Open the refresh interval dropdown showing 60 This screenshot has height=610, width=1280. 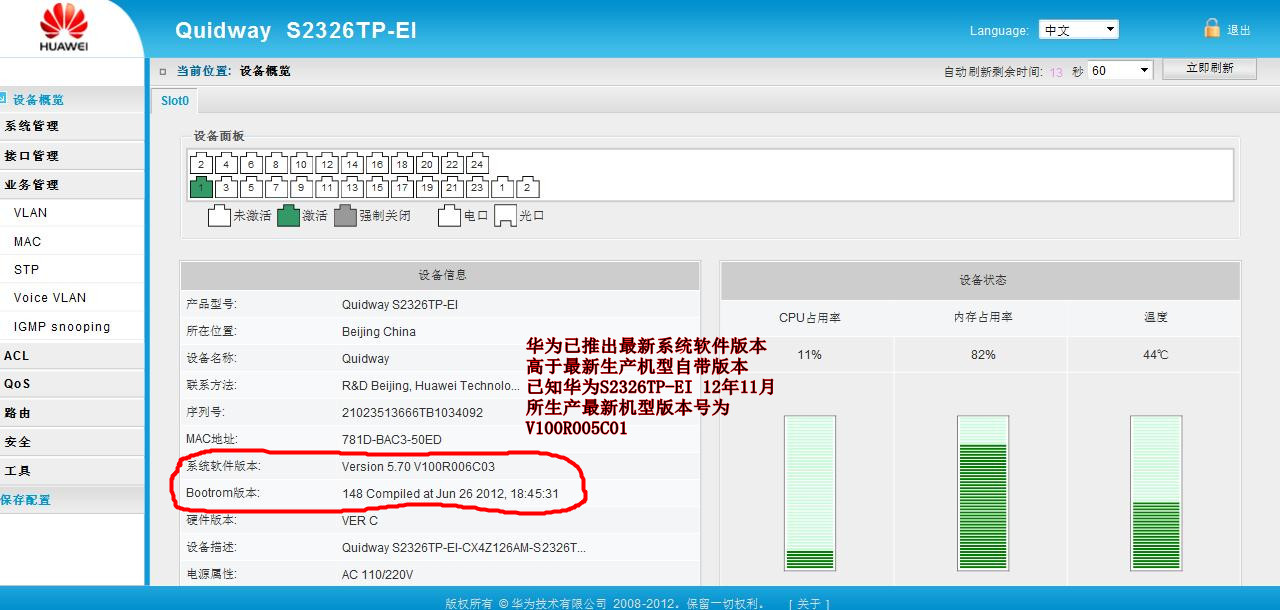(1121, 71)
